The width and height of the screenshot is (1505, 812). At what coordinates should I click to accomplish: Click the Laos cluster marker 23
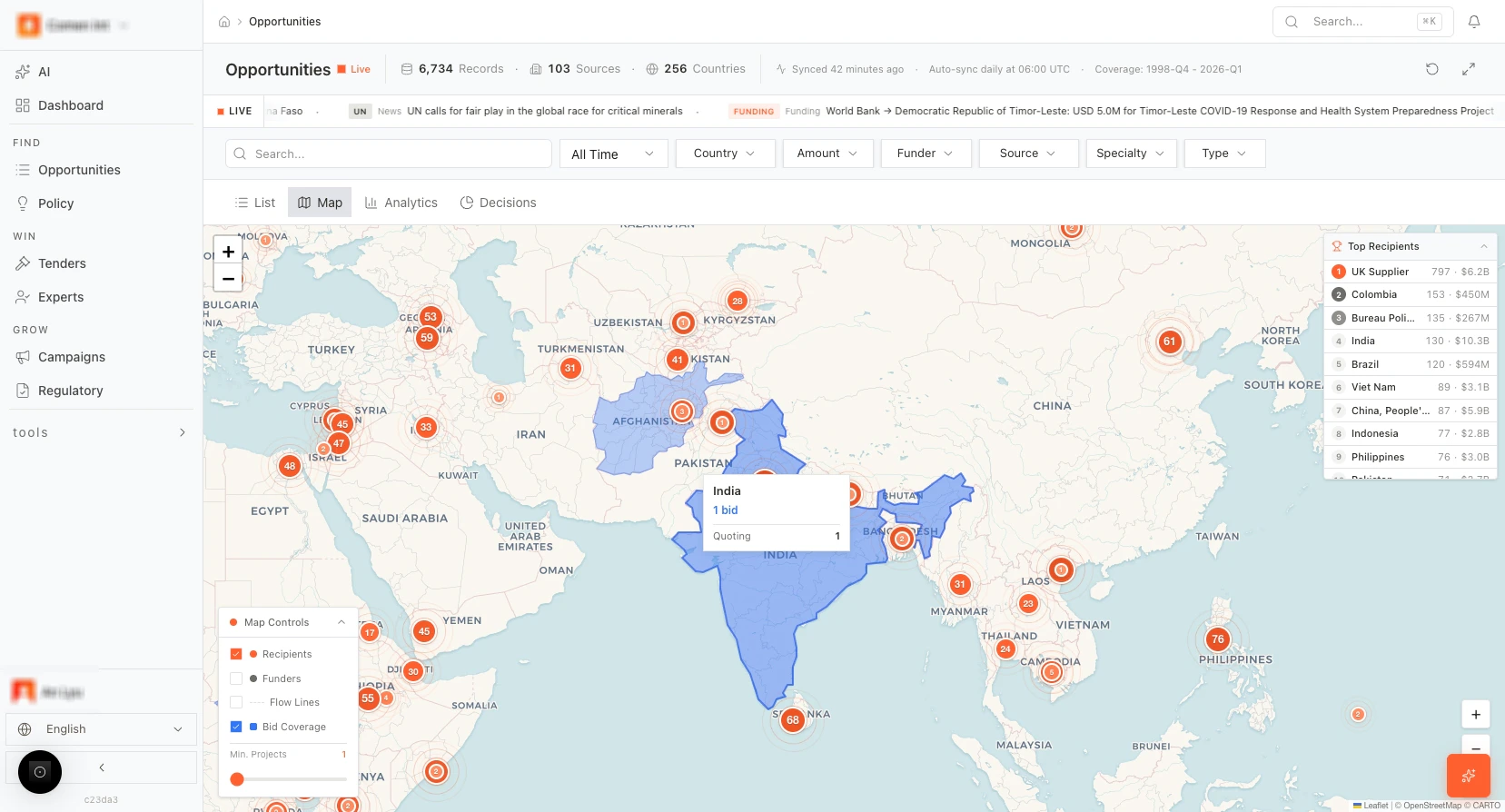pyautogui.click(x=1028, y=603)
